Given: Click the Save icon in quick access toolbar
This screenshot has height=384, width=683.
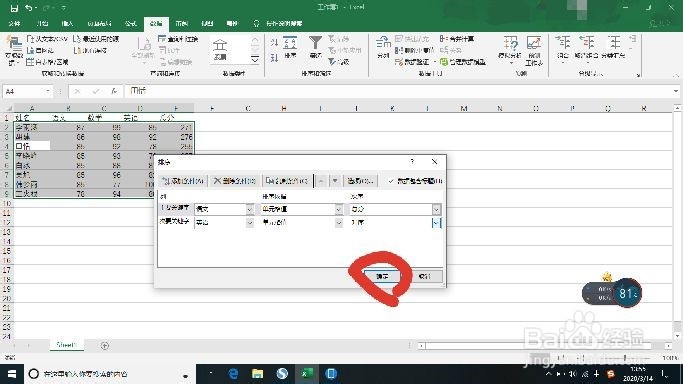Looking at the screenshot, I should coord(14,8).
